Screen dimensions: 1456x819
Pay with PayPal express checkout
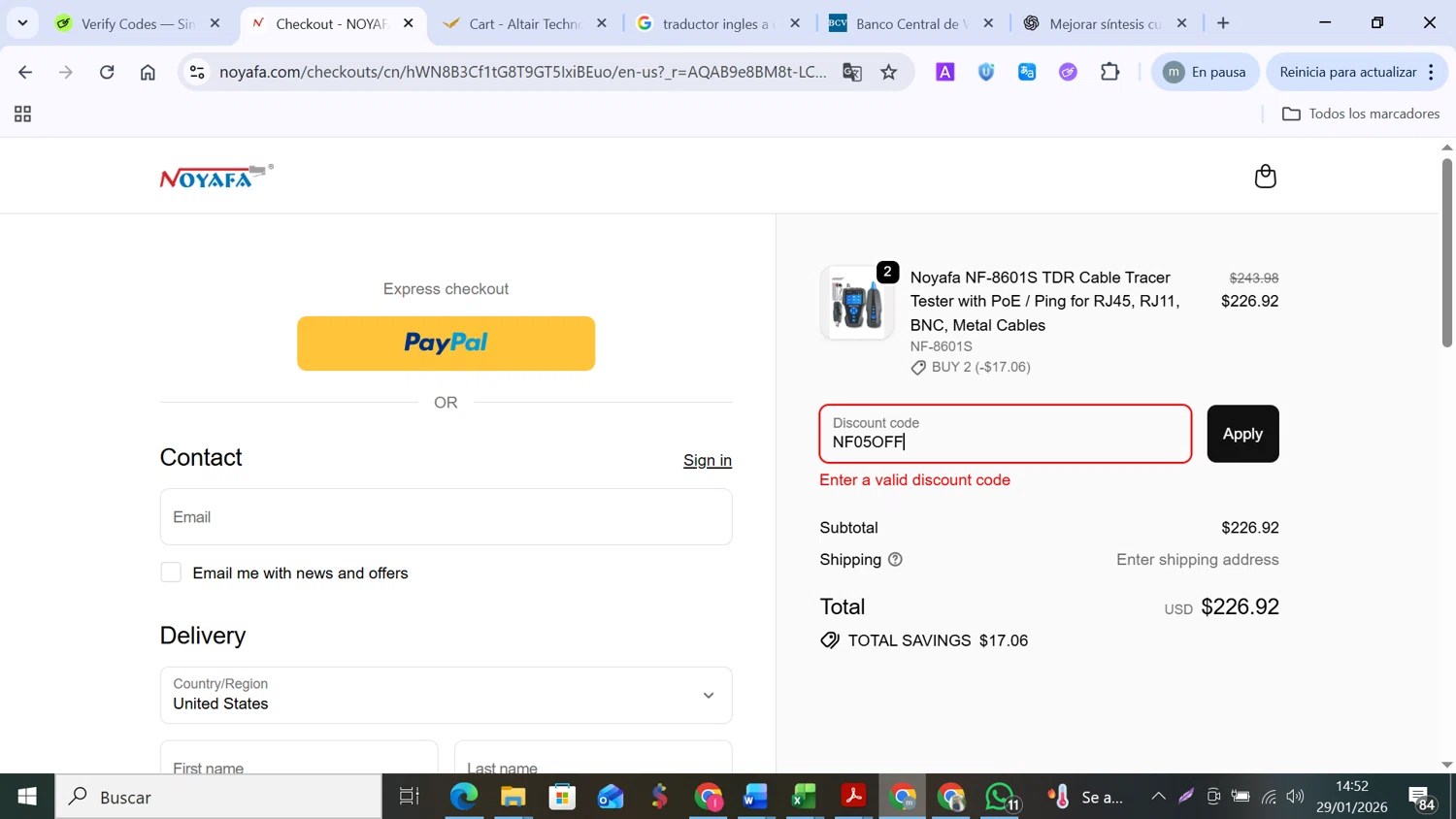coord(446,344)
